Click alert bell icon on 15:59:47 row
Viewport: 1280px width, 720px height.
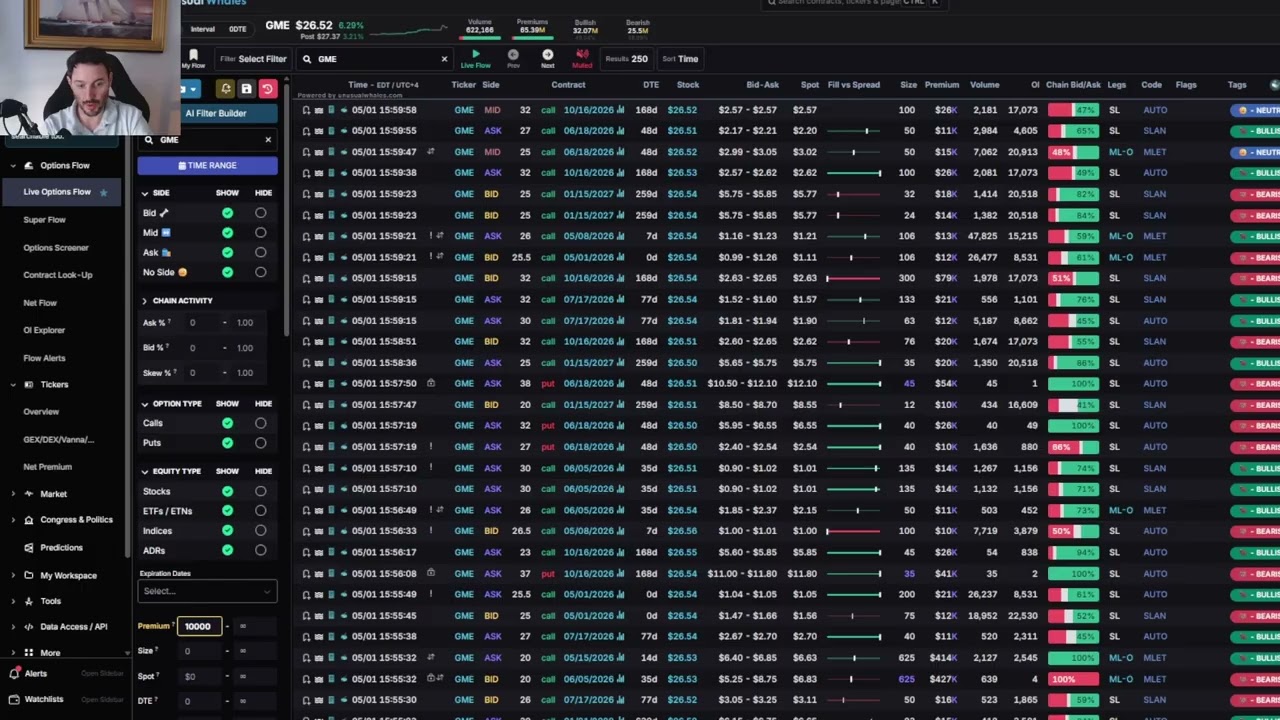pyautogui.click(x=307, y=152)
